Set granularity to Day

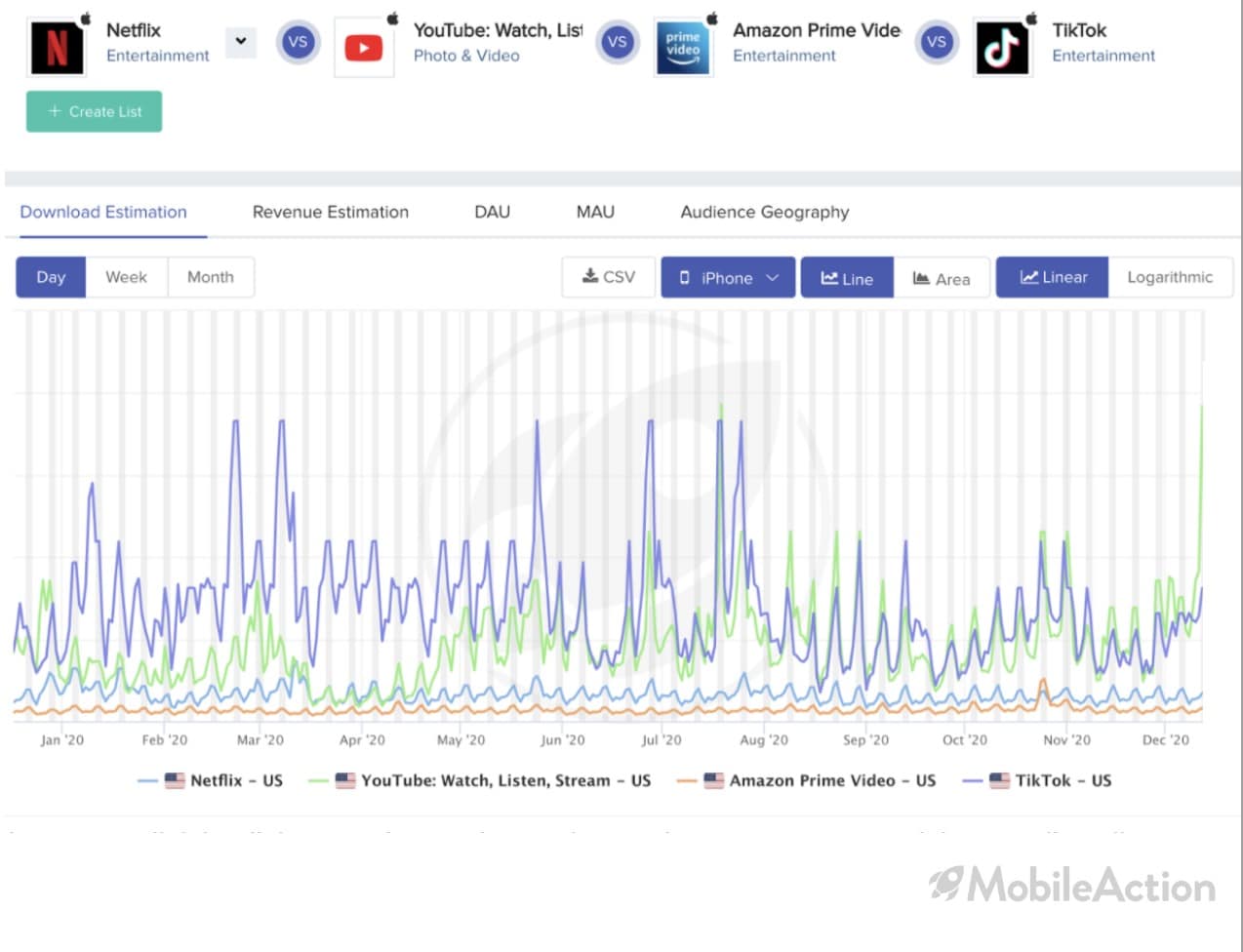(x=51, y=277)
